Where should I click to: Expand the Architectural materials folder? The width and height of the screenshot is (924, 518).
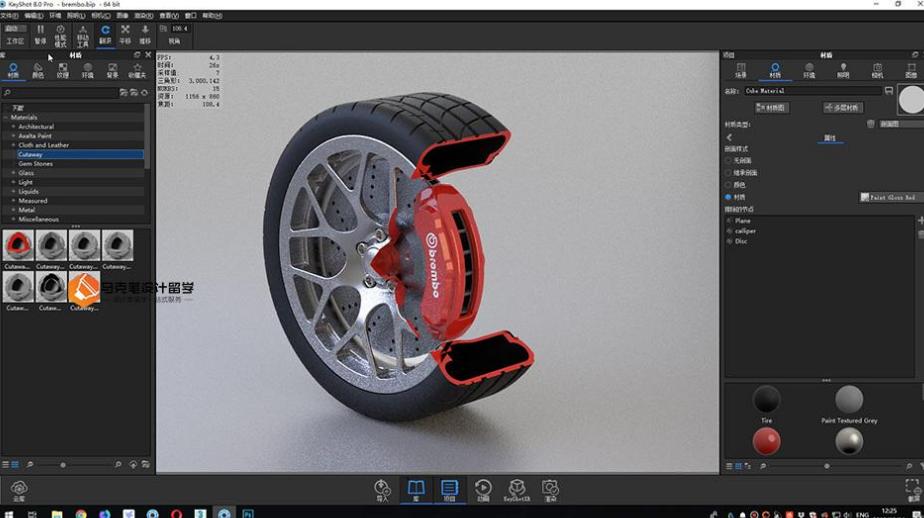(x=13, y=127)
